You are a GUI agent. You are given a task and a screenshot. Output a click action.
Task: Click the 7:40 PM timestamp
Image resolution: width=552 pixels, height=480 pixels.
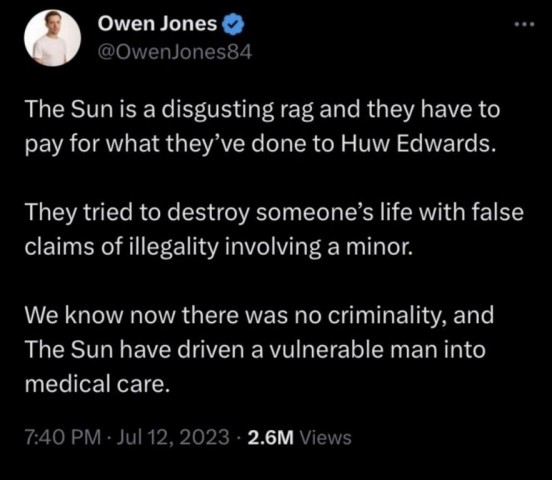63,437
